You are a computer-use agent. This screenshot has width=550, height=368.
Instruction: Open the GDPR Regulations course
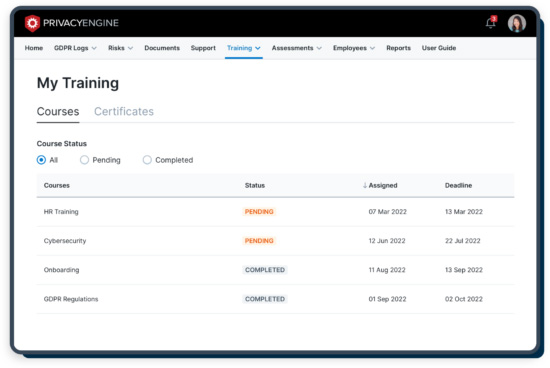coord(71,299)
